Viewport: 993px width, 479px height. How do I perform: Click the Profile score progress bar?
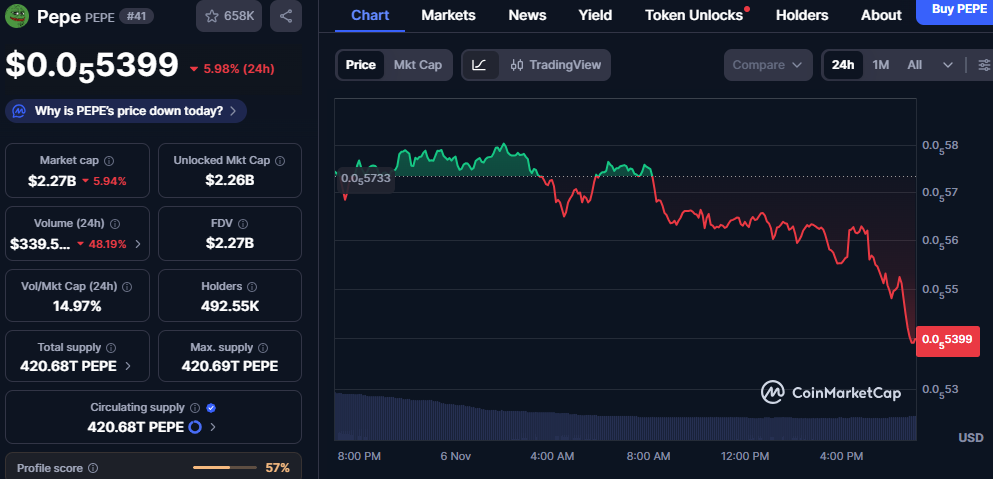coord(224,467)
